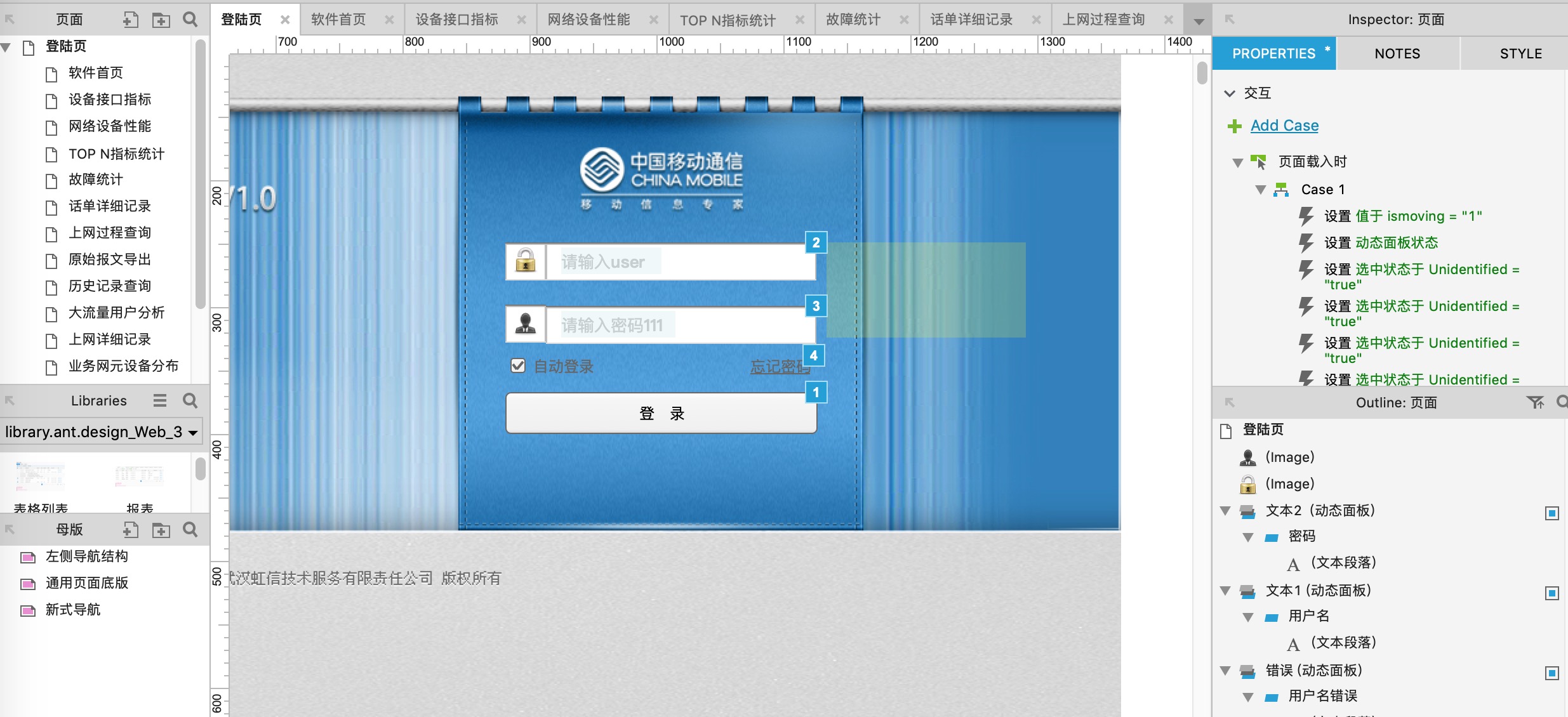Open the 大流量用户分析 page in tree
This screenshot has height=717, width=1568.
[x=116, y=313]
